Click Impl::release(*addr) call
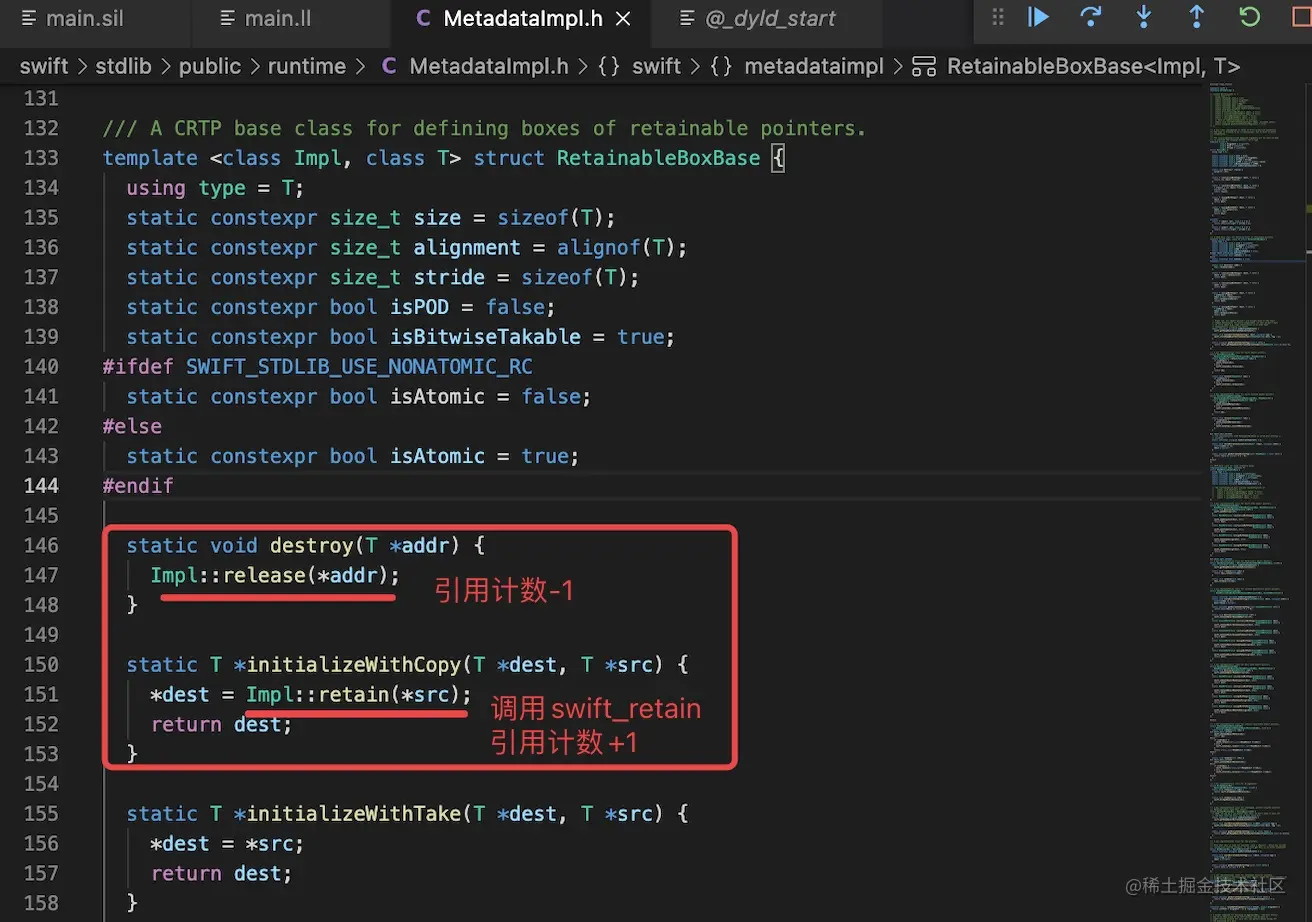The width and height of the screenshot is (1312, 922). pyautogui.click(x=275, y=575)
